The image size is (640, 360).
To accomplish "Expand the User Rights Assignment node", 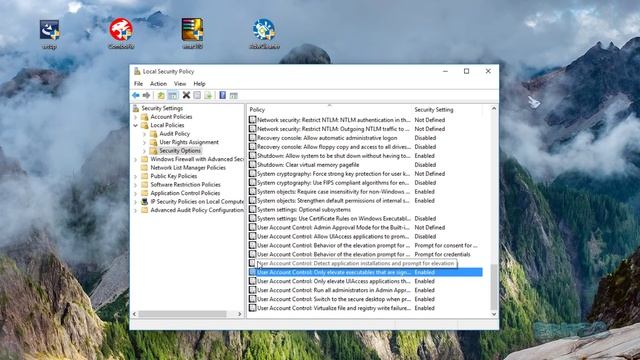I will point(144,142).
